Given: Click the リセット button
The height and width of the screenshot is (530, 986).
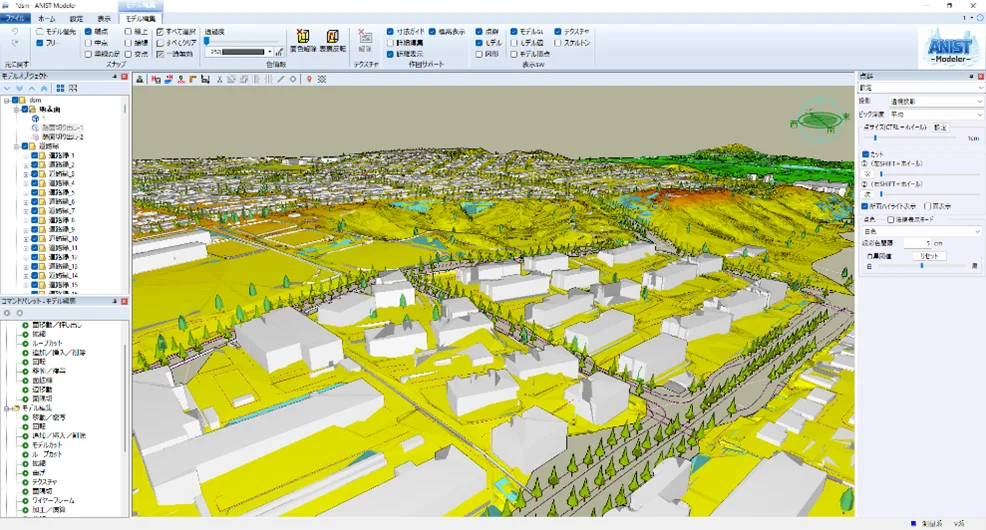Looking at the screenshot, I should pyautogui.click(x=929, y=256).
